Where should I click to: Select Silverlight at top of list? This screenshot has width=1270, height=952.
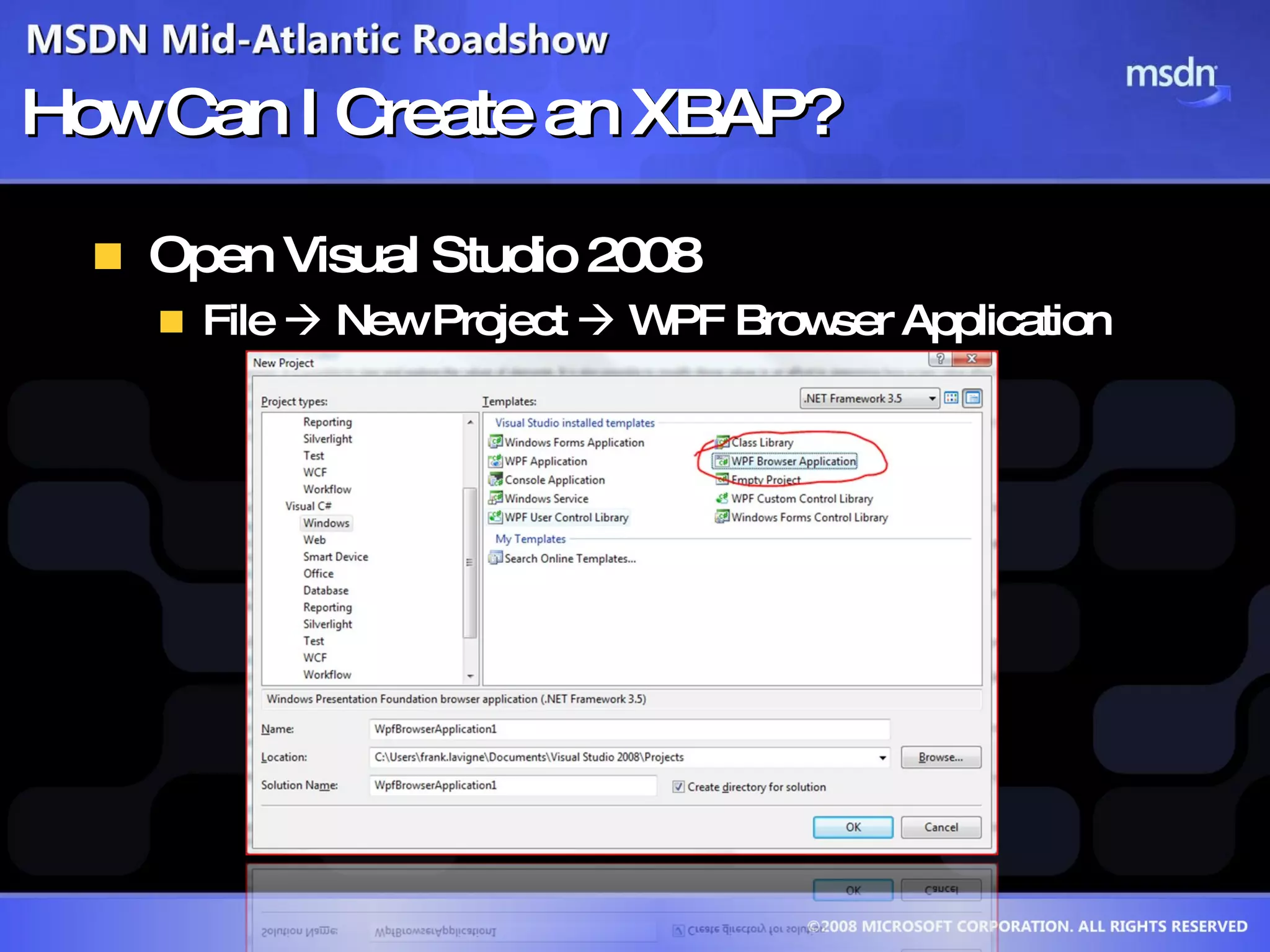pos(327,439)
